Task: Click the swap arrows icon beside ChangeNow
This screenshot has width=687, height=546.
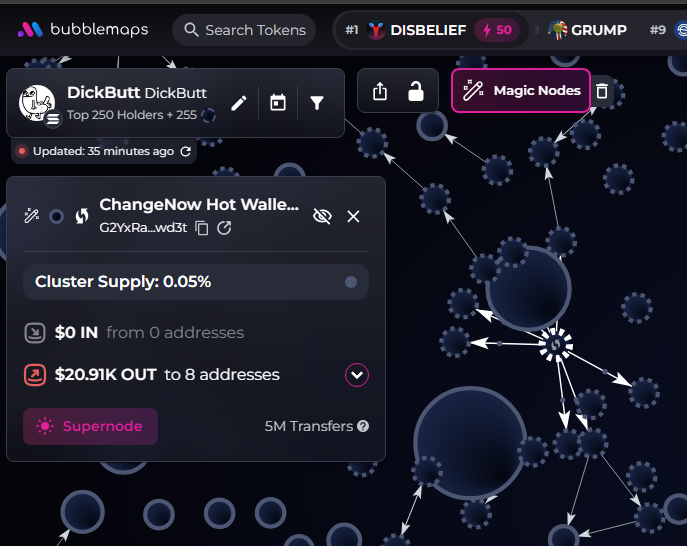Action: [x=82, y=216]
